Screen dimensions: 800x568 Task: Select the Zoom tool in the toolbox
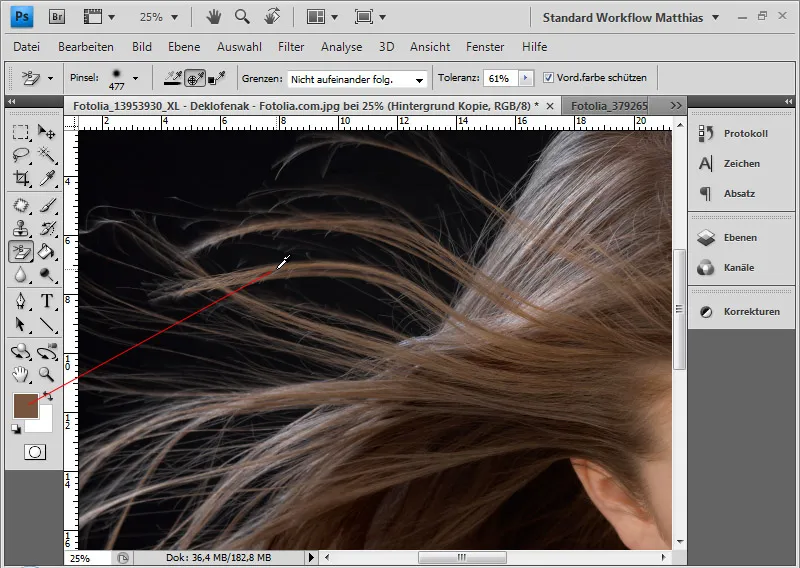pos(46,375)
